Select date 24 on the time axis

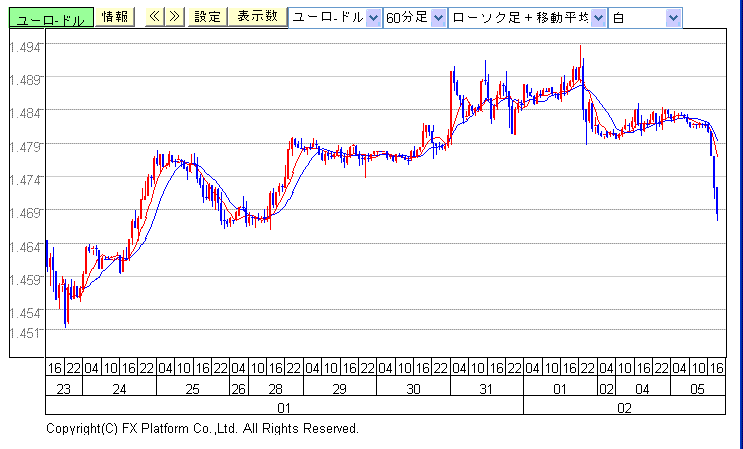[119, 387]
